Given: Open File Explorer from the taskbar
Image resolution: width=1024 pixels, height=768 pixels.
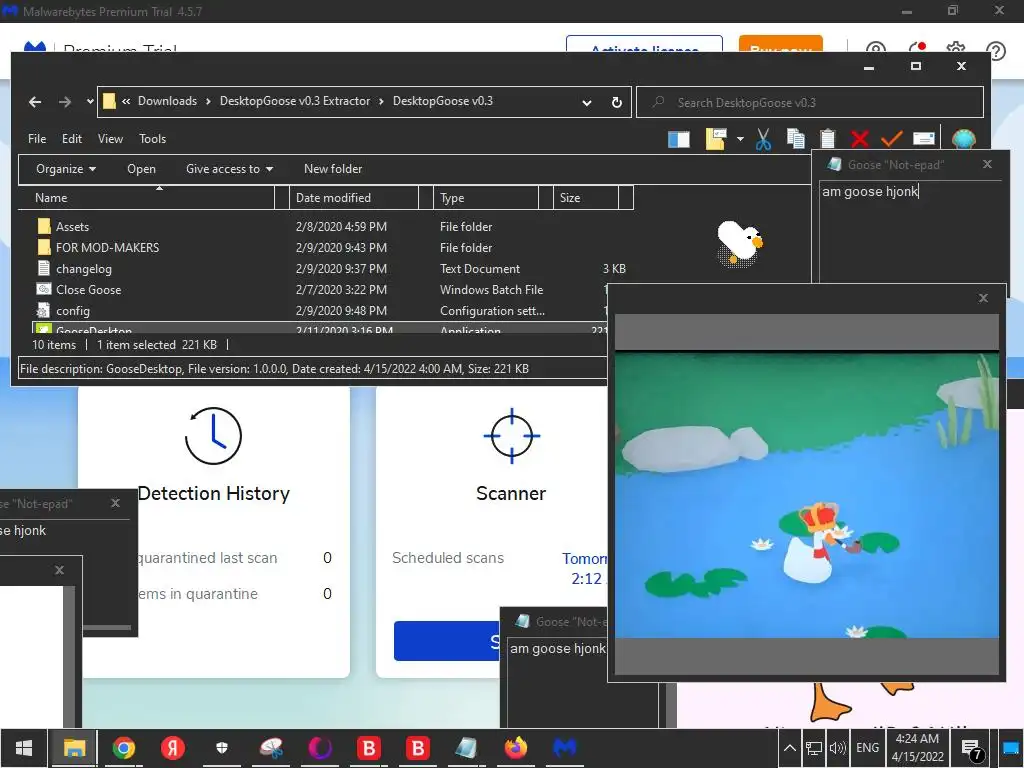Looking at the screenshot, I should [74, 748].
